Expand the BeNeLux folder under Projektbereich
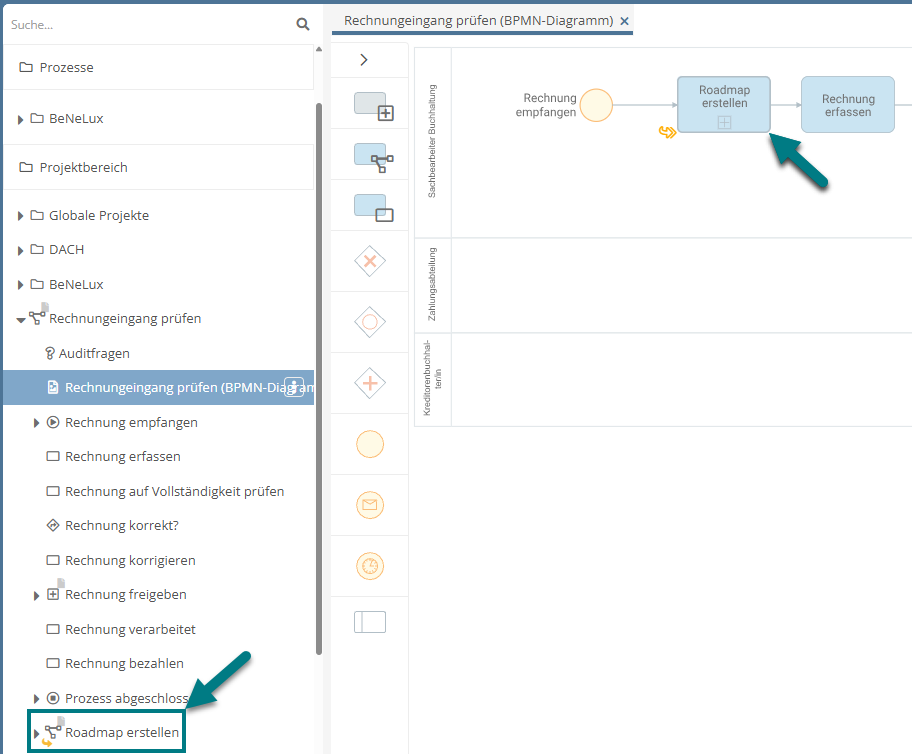 20,284
